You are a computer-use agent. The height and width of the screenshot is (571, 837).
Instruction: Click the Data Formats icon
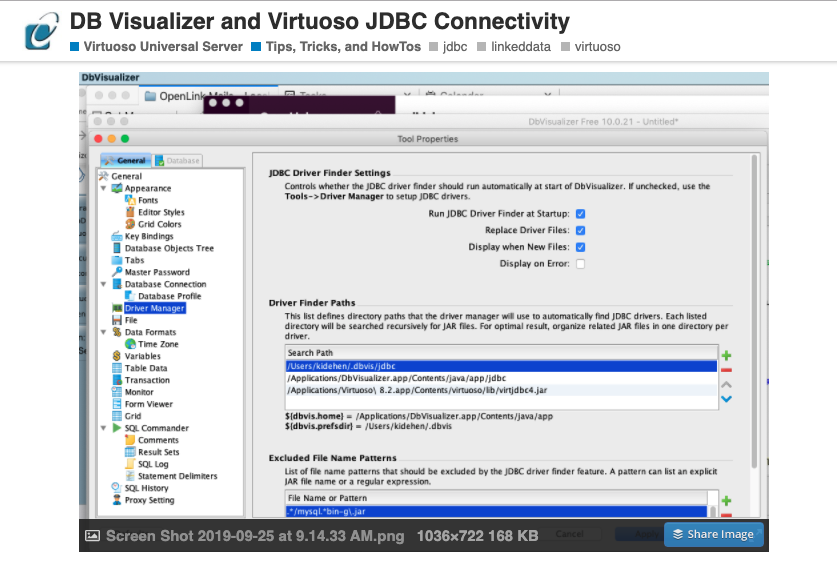(117, 332)
